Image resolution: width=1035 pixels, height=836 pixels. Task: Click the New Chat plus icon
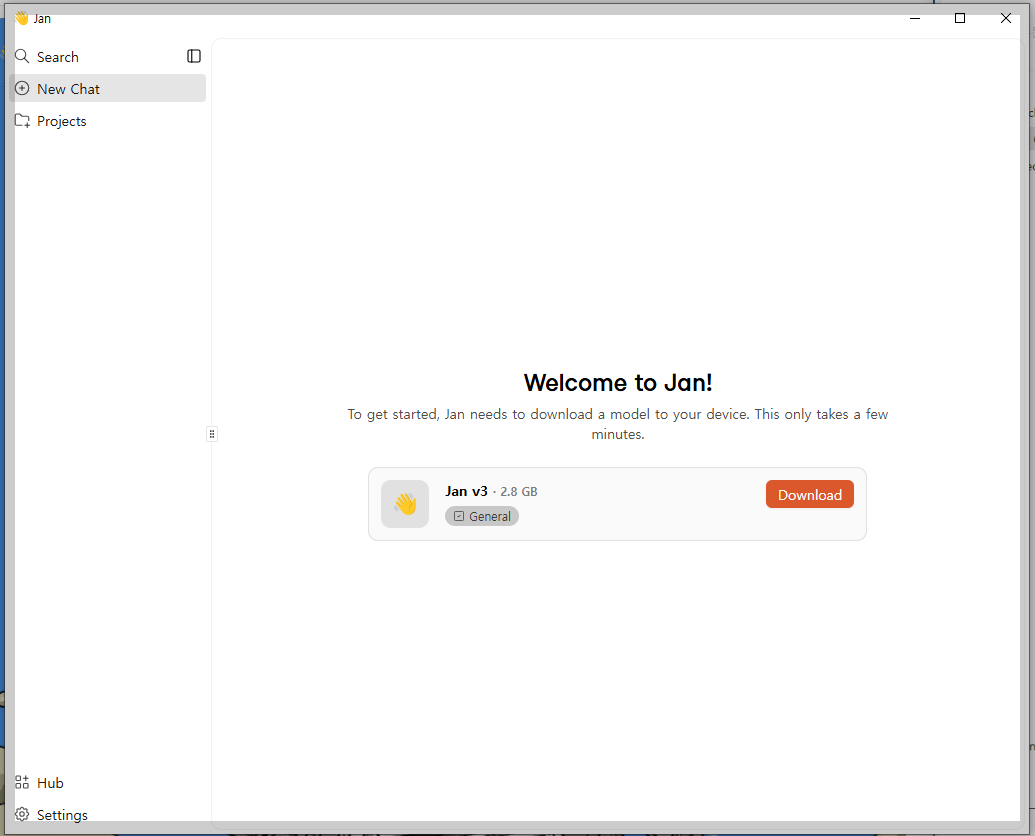click(22, 88)
